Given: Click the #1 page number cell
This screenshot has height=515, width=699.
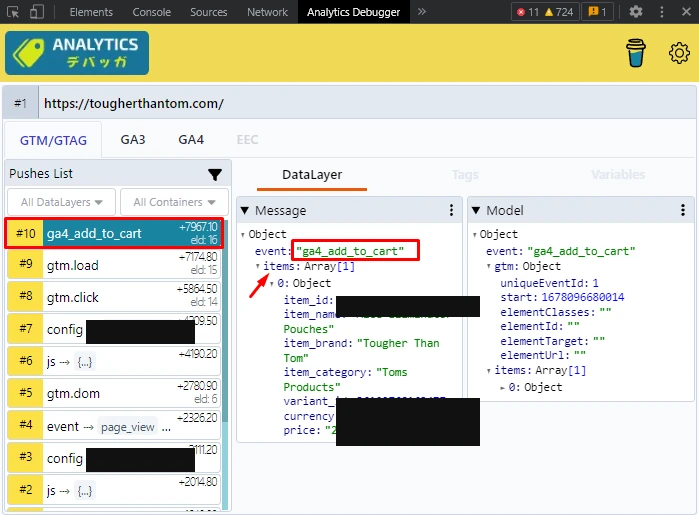Looking at the screenshot, I should pos(21,103).
